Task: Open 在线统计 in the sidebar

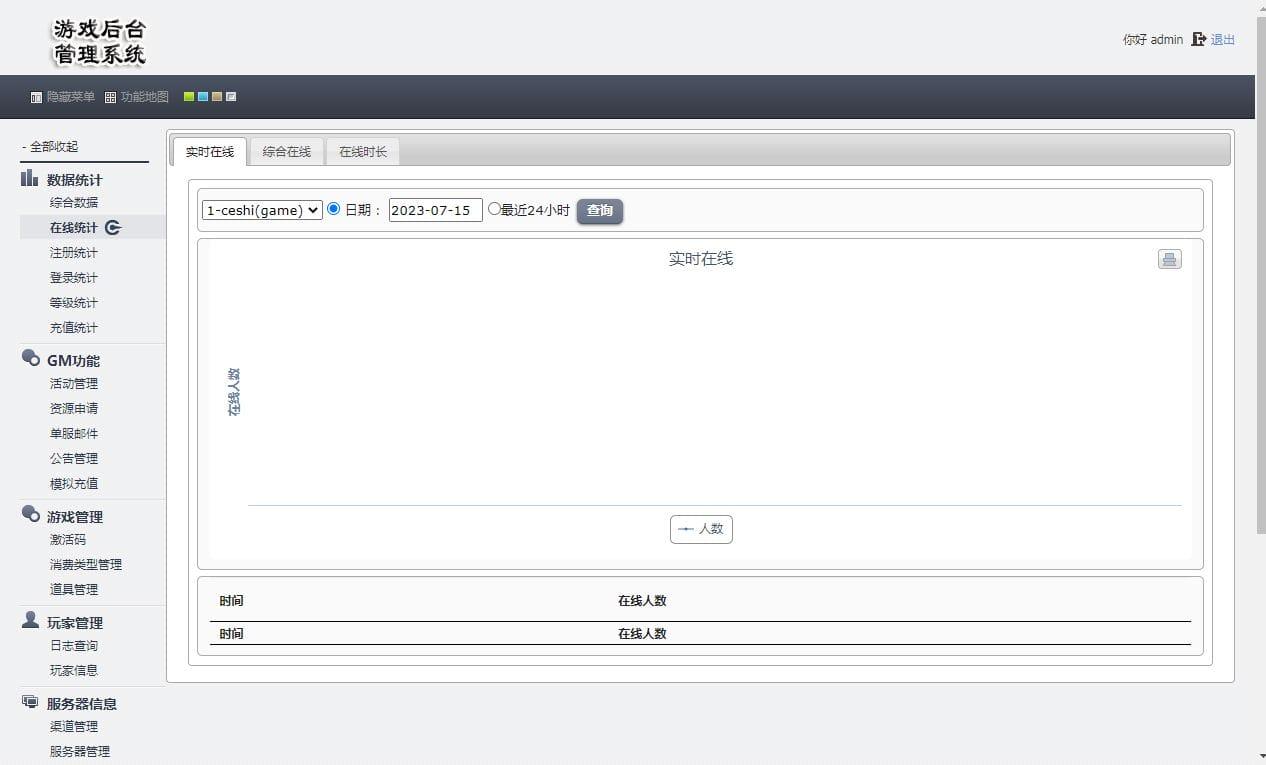Action: 74,228
